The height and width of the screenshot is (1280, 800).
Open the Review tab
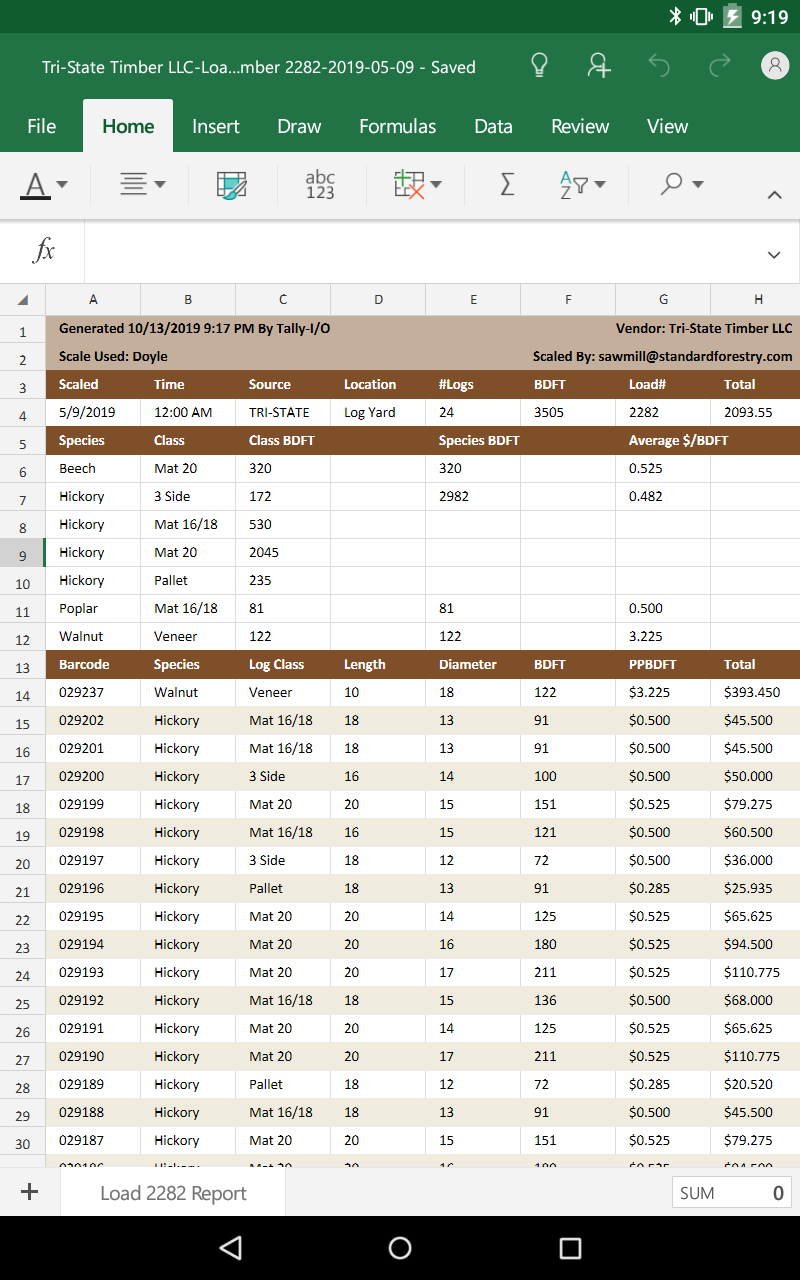(580, 126)
